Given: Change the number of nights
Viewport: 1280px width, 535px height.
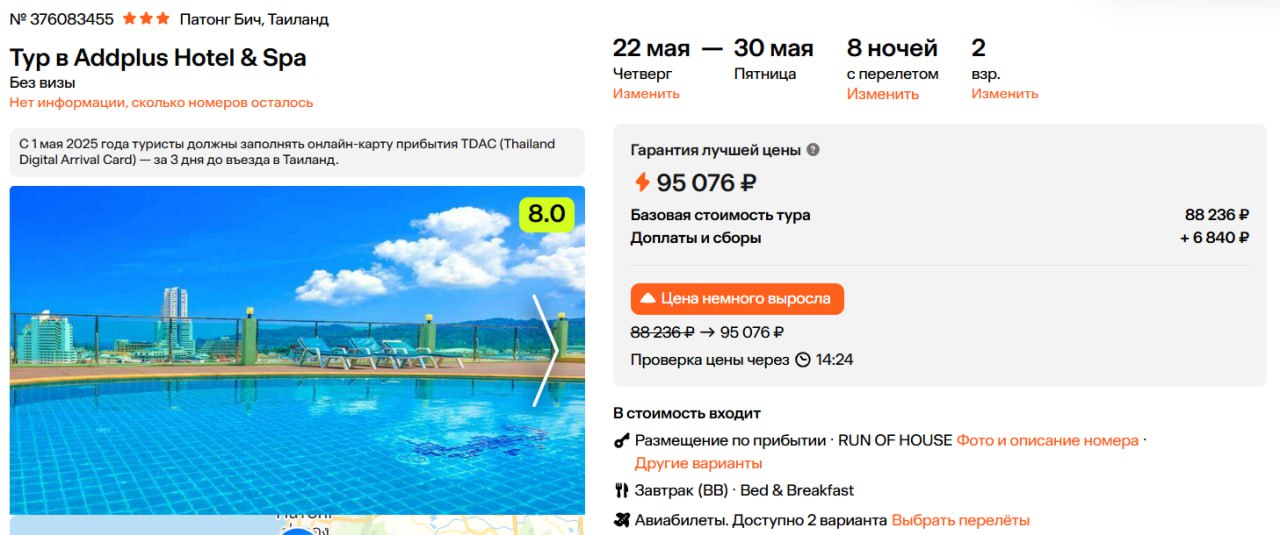Looking at the screenshot, I should (x=882, y=94).
